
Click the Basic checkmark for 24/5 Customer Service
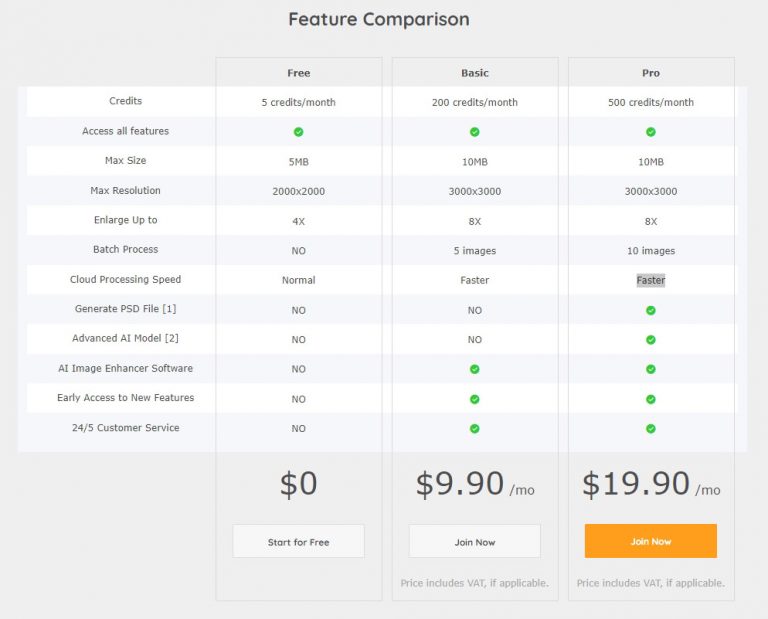tap(475, 429)
